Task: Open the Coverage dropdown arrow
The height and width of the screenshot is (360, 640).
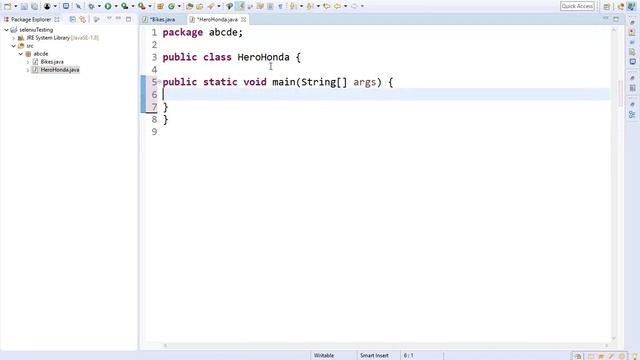Action: 133,6
